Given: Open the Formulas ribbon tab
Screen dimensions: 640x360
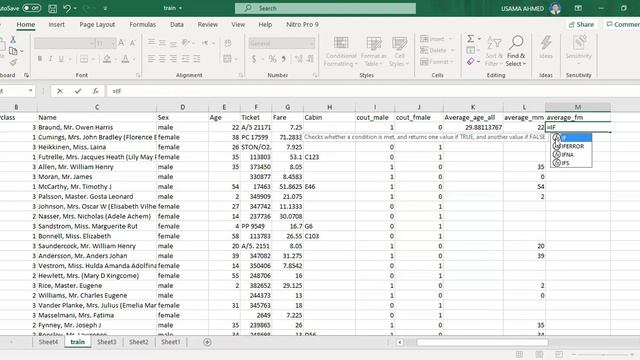Looking at the screenshot, I should [142, 24].
